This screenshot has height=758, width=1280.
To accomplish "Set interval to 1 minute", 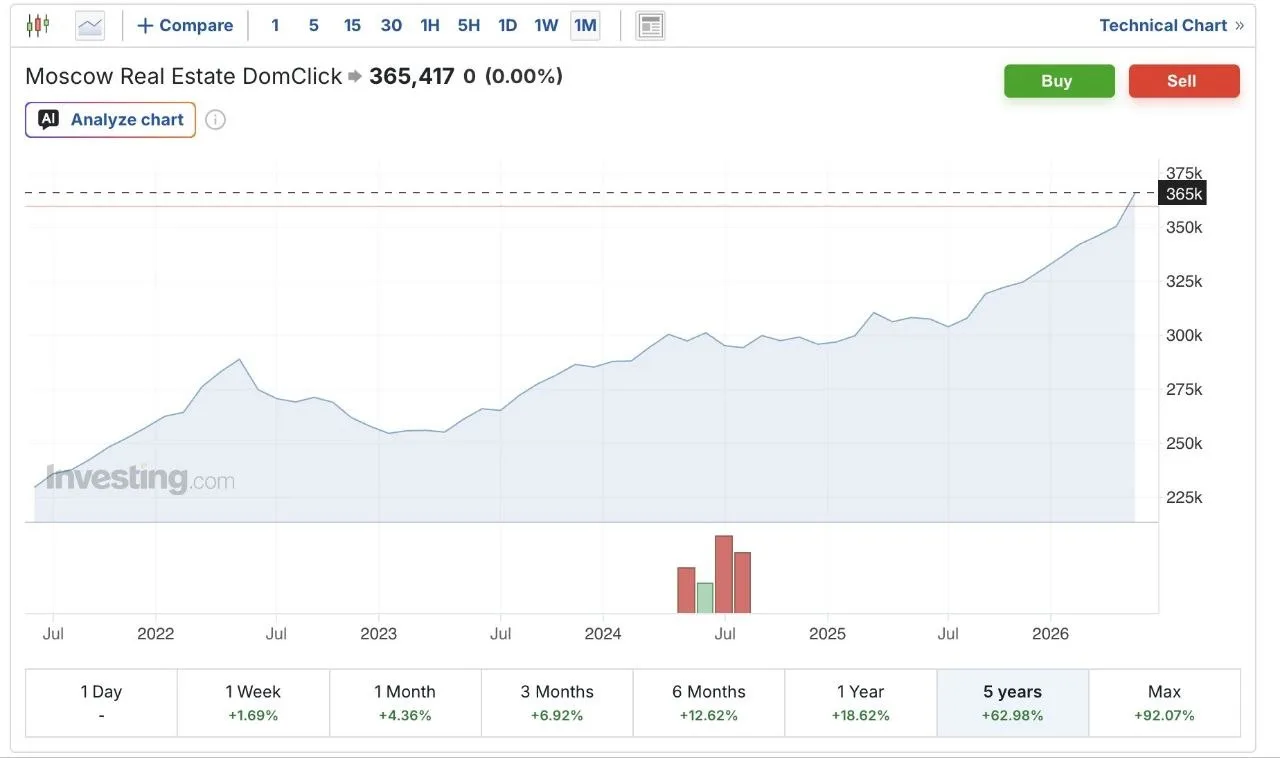I will [275, 25].
